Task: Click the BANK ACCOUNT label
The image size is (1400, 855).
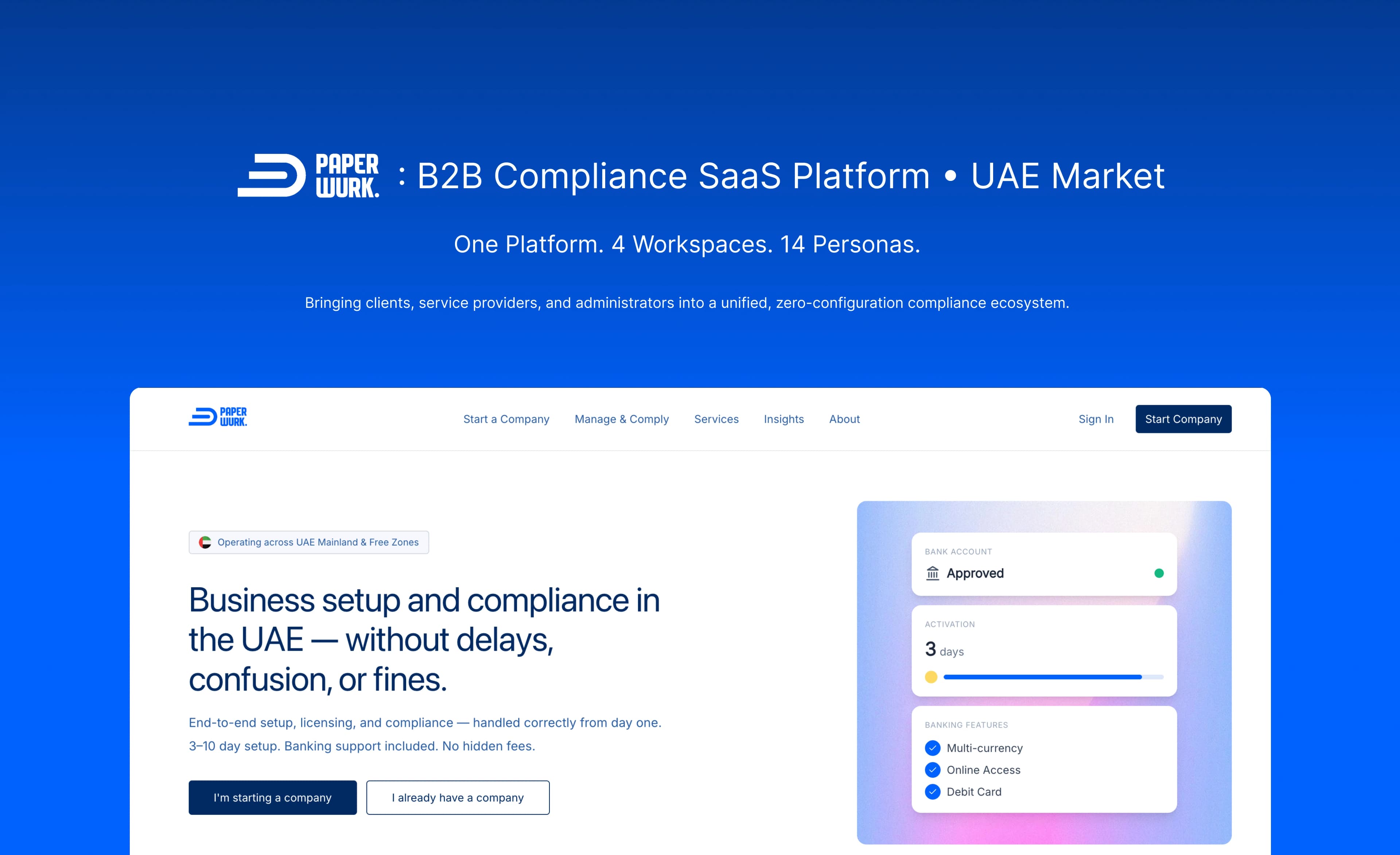Action: pyautogui.click(x=958, y=552)
